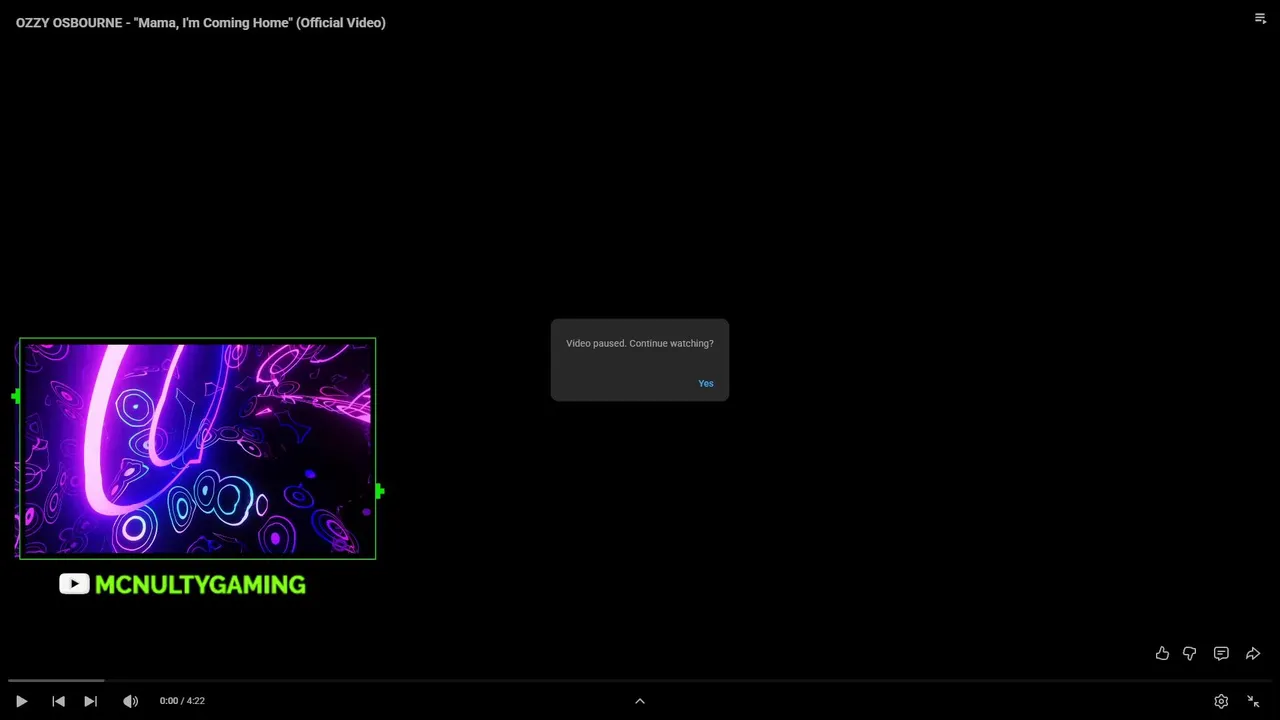Seek on the video progress bar

tap(640, 681)
